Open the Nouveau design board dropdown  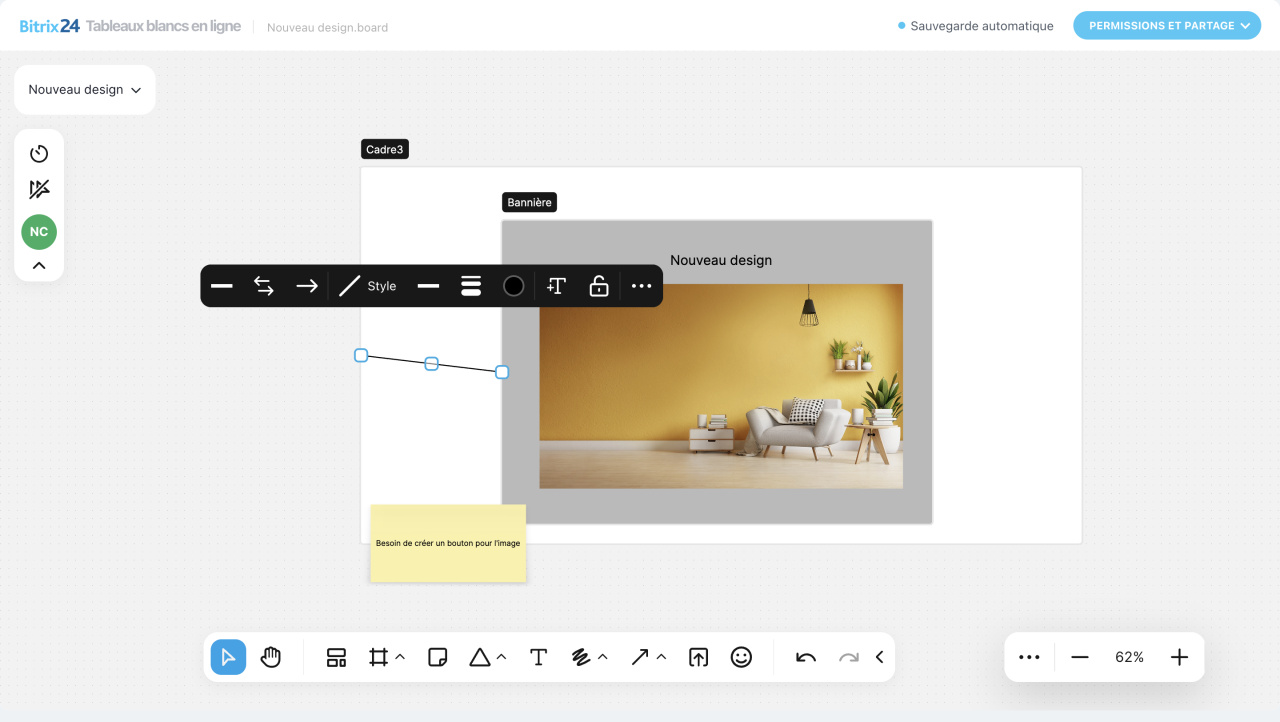[x=84, y=89]
